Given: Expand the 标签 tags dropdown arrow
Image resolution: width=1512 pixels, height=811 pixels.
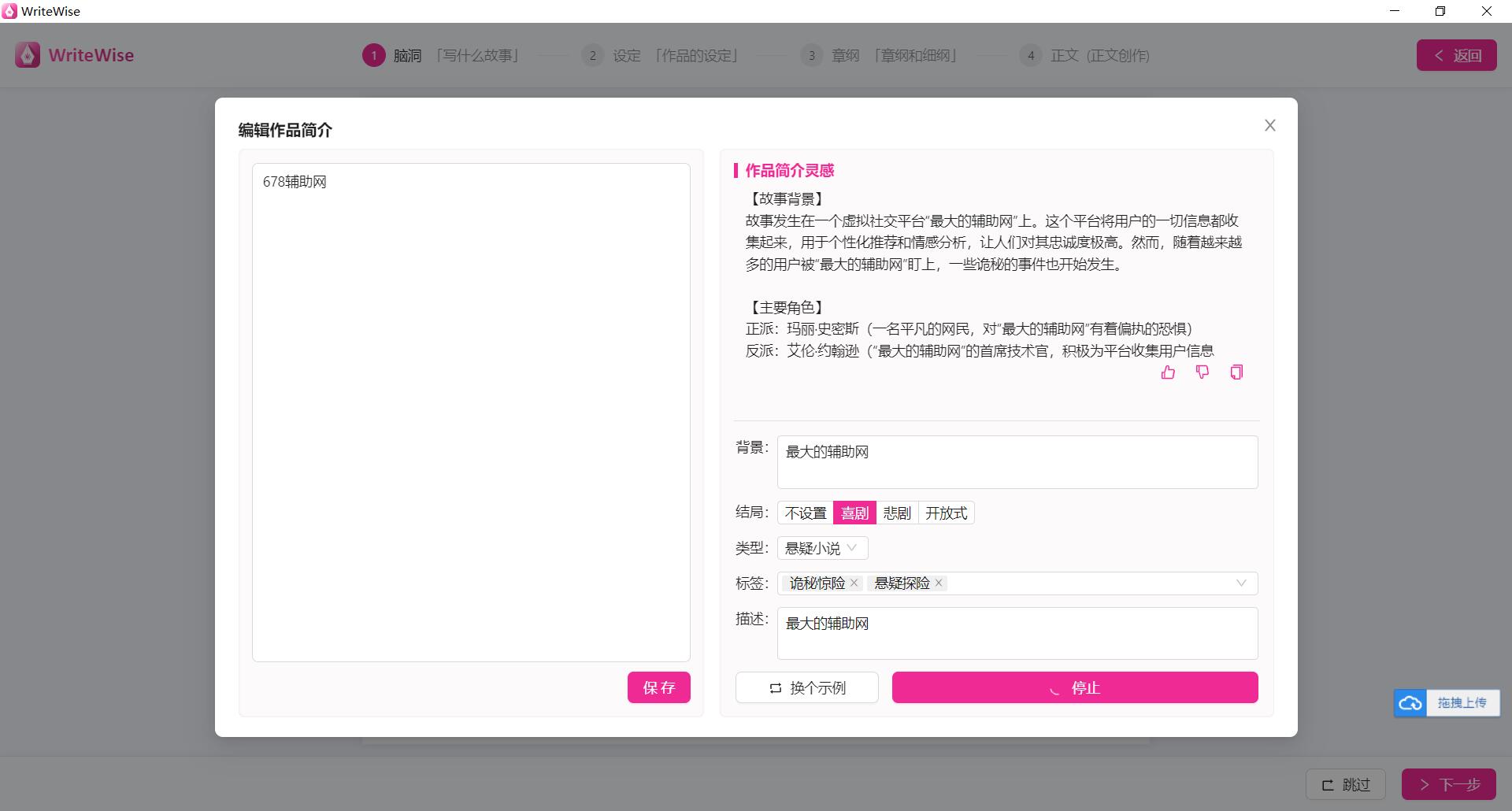Looking at the screenshot, I should [1241, 583].
